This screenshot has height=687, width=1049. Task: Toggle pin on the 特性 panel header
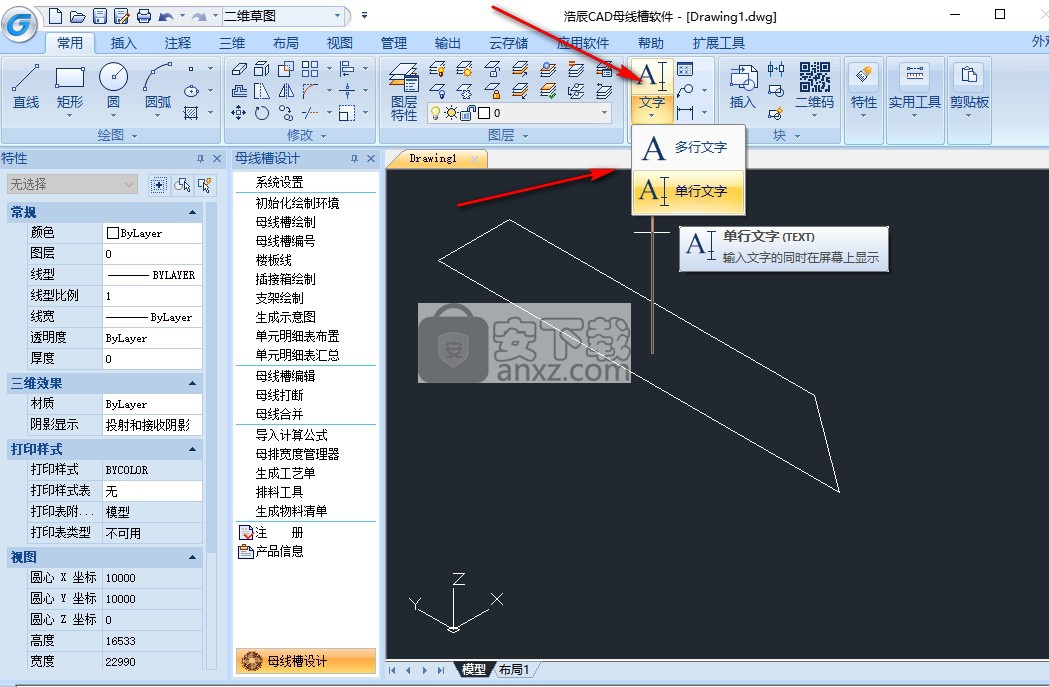[200, 159]
